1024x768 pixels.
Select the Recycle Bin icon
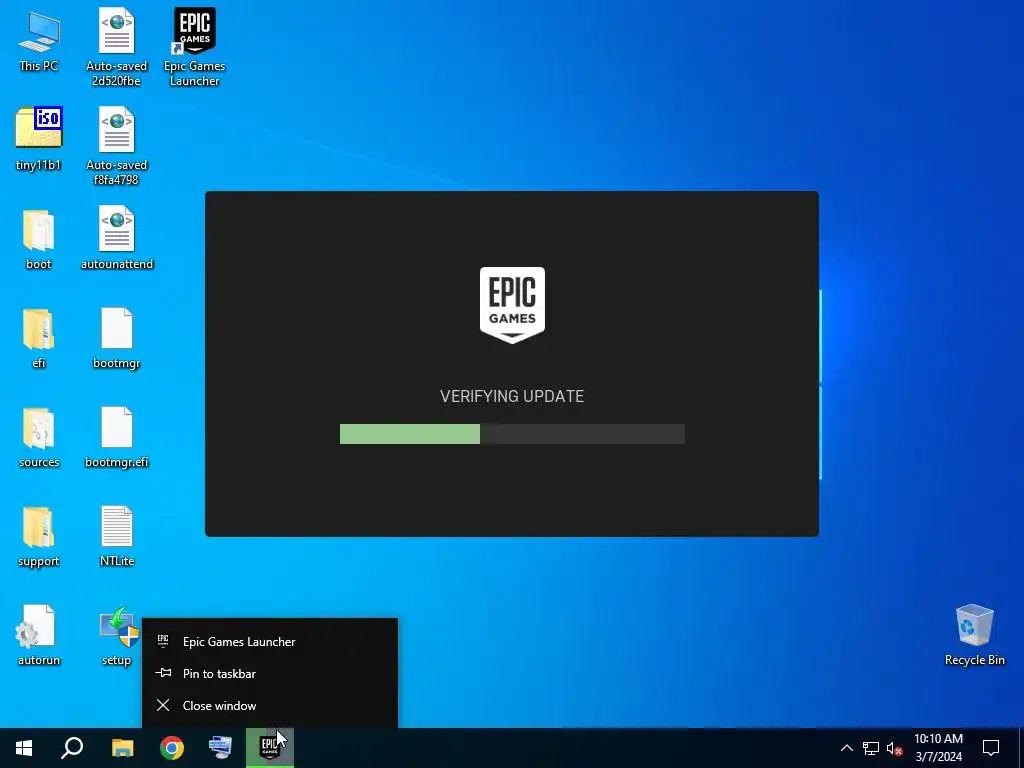pyautogui.click(x=974, y=635)
